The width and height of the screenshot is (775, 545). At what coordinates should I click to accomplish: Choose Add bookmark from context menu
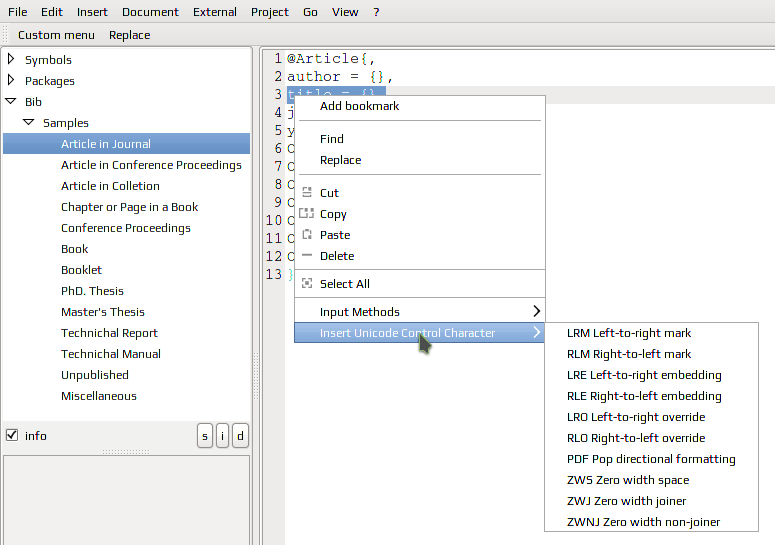[x=419, y=106]
